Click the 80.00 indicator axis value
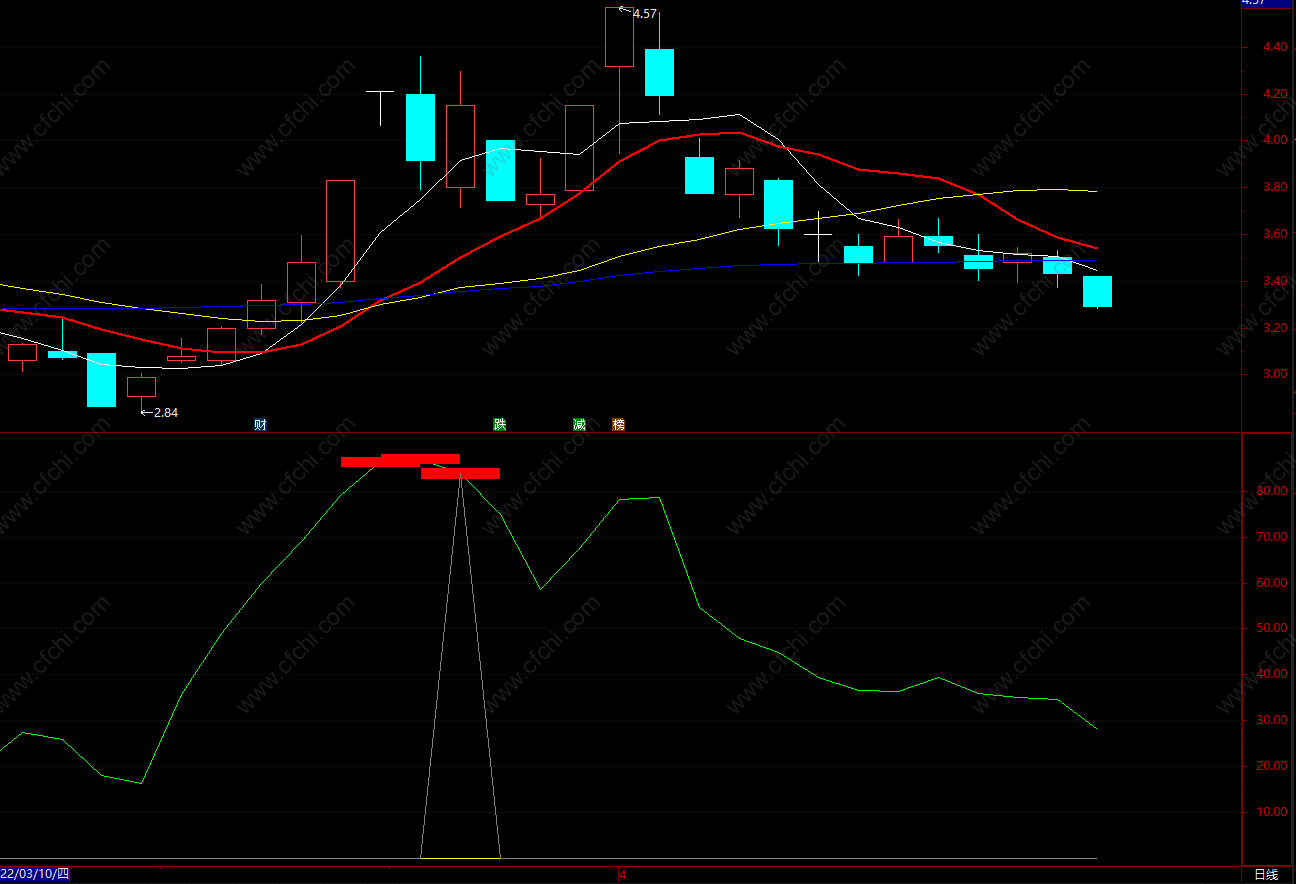 [1272, 491]
